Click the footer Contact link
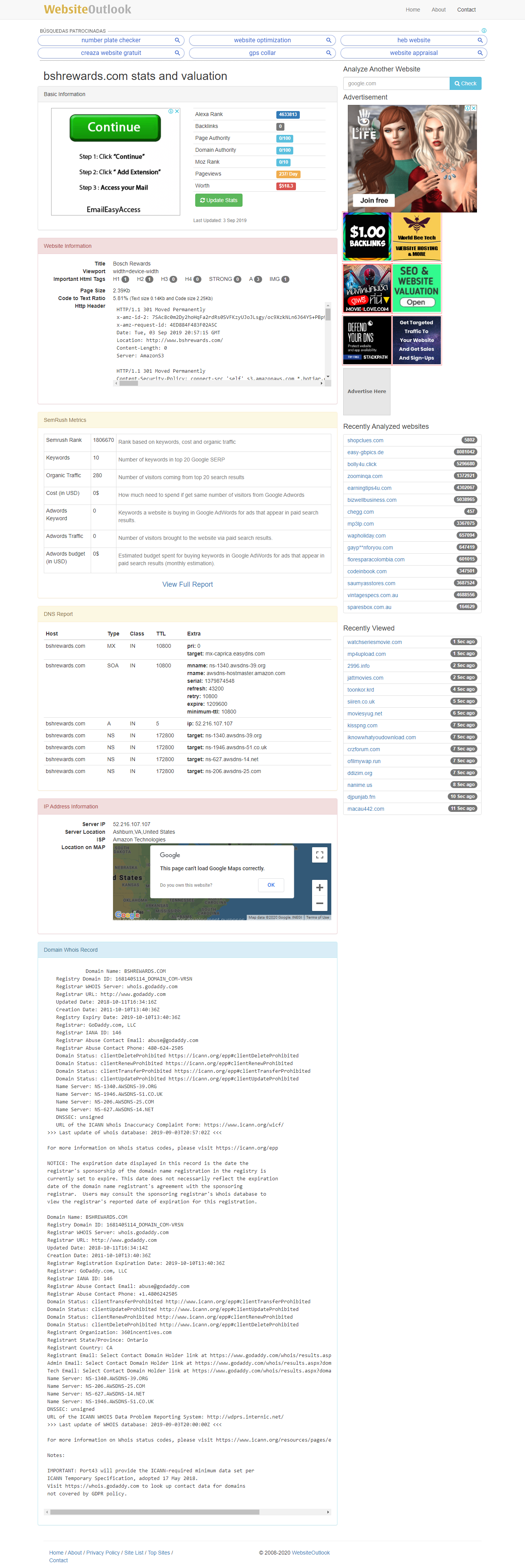The width and height of the screenshot is (525, 1568). tap(58, 1561)
